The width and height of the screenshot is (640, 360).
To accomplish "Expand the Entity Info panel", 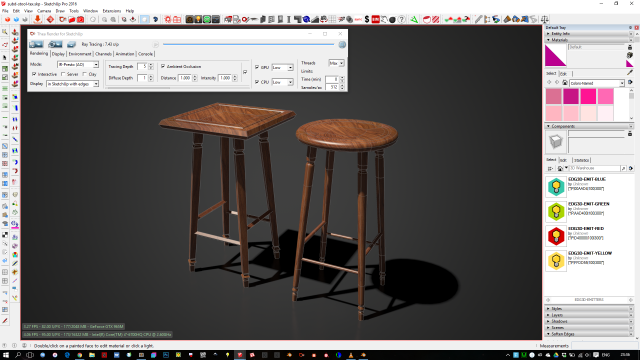I will point(548,34).
